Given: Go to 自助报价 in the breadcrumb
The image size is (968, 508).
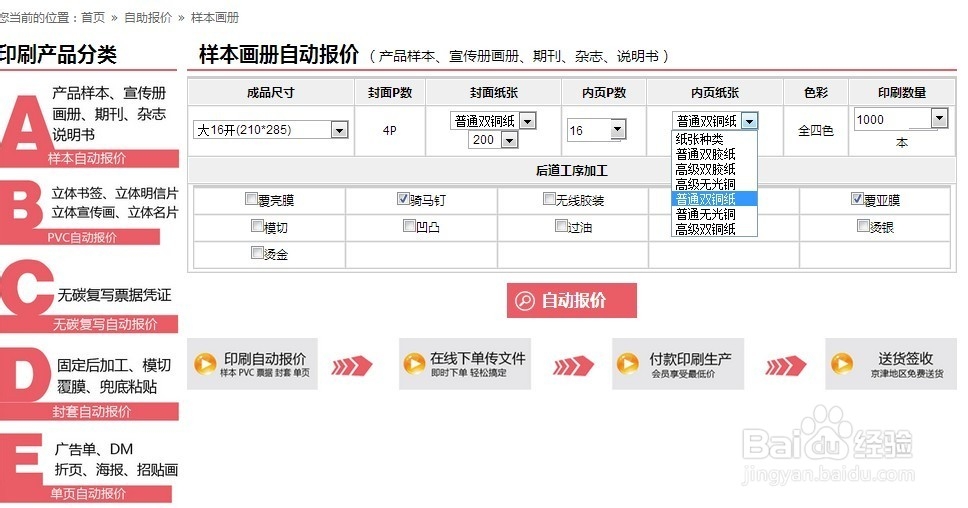Looking at the screenshot, I should 148,18.
